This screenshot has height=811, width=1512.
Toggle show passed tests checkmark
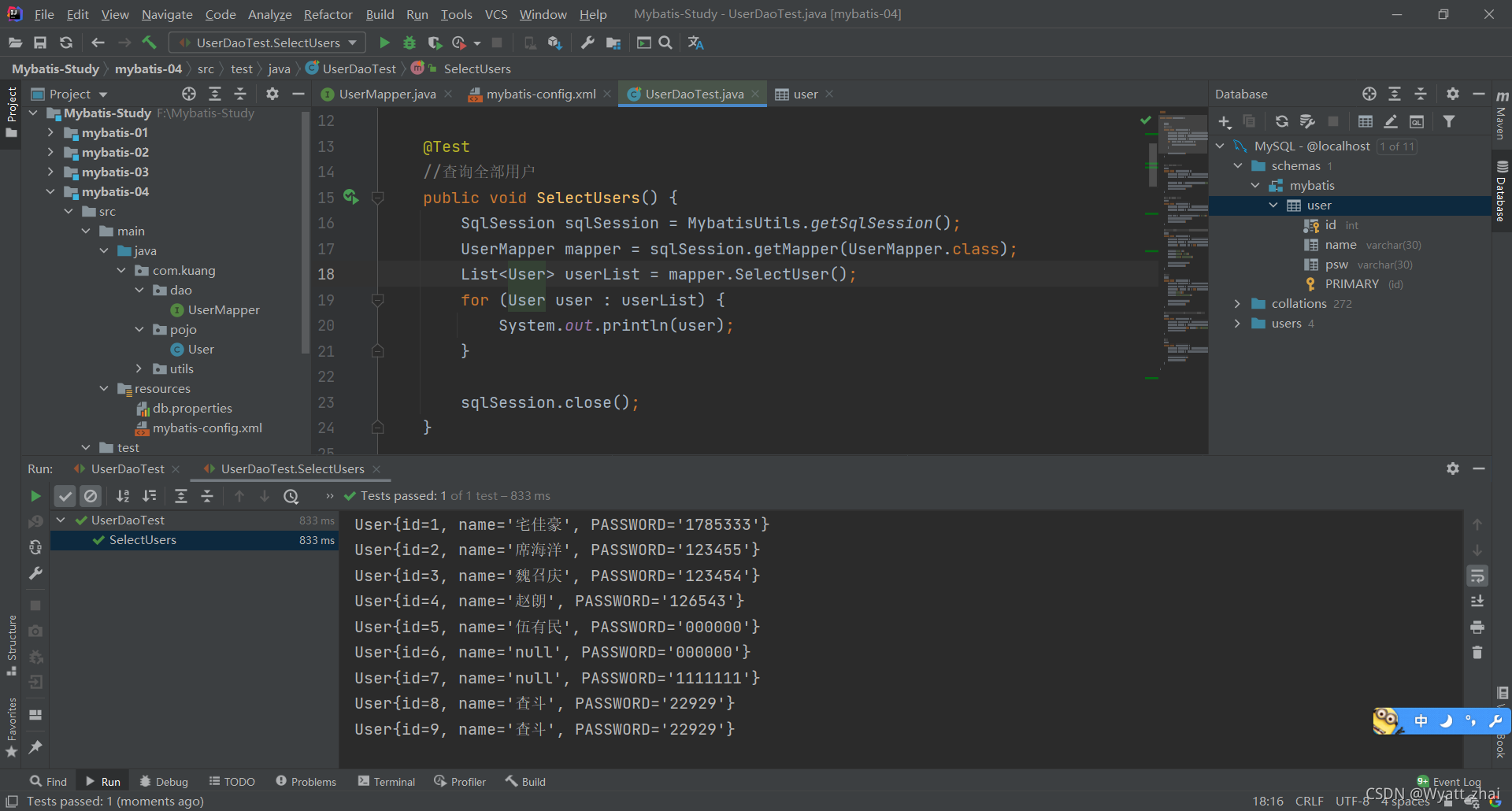65,496
